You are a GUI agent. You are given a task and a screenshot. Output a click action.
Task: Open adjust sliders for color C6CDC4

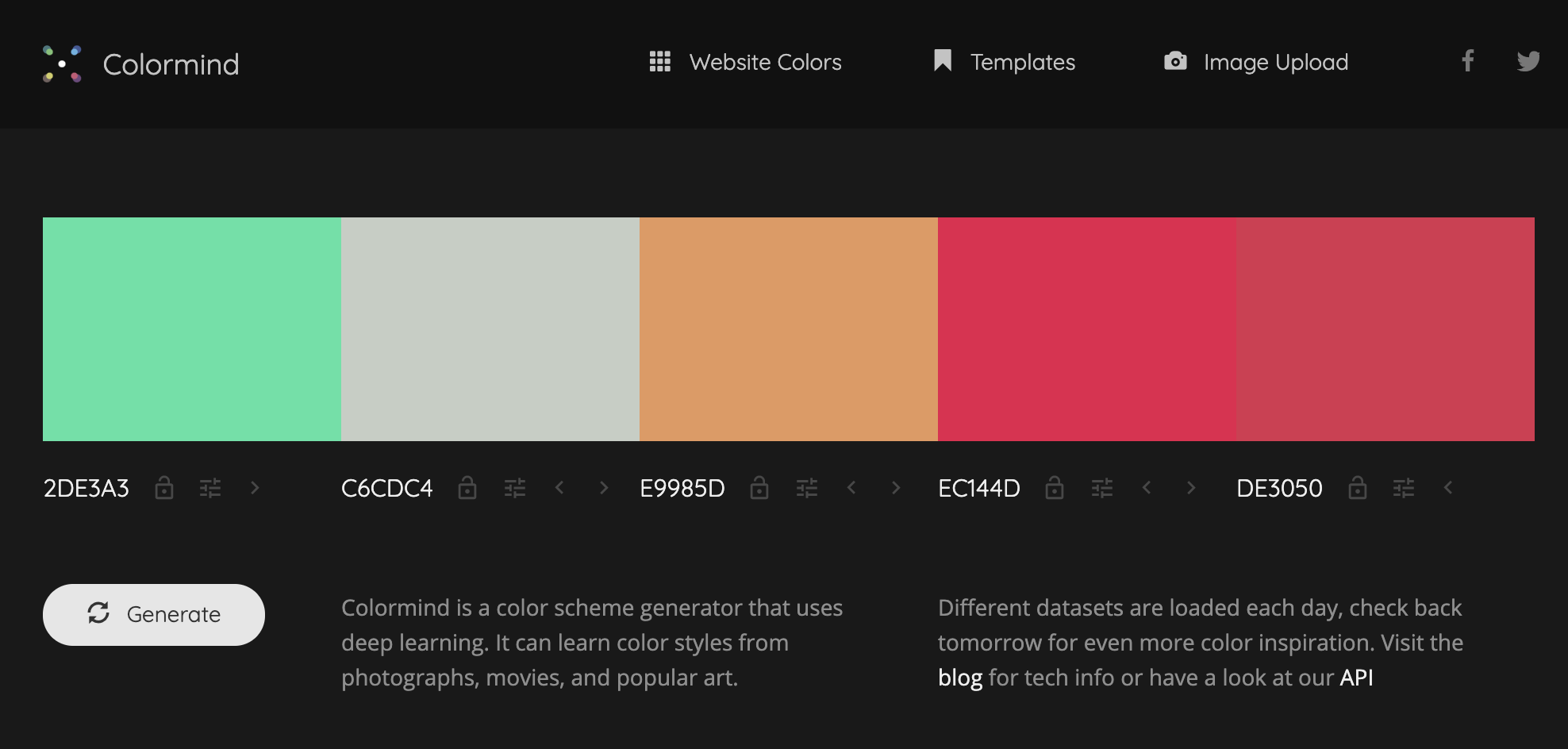click(515, 488)
